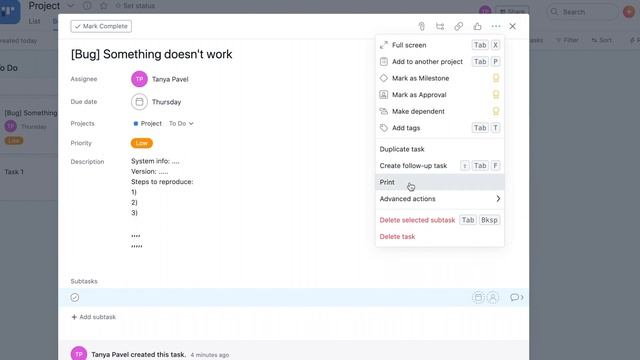The width and height of the screenshot is (640, 360).
Task: Choose Delete selected subtask
Action: 440,220
